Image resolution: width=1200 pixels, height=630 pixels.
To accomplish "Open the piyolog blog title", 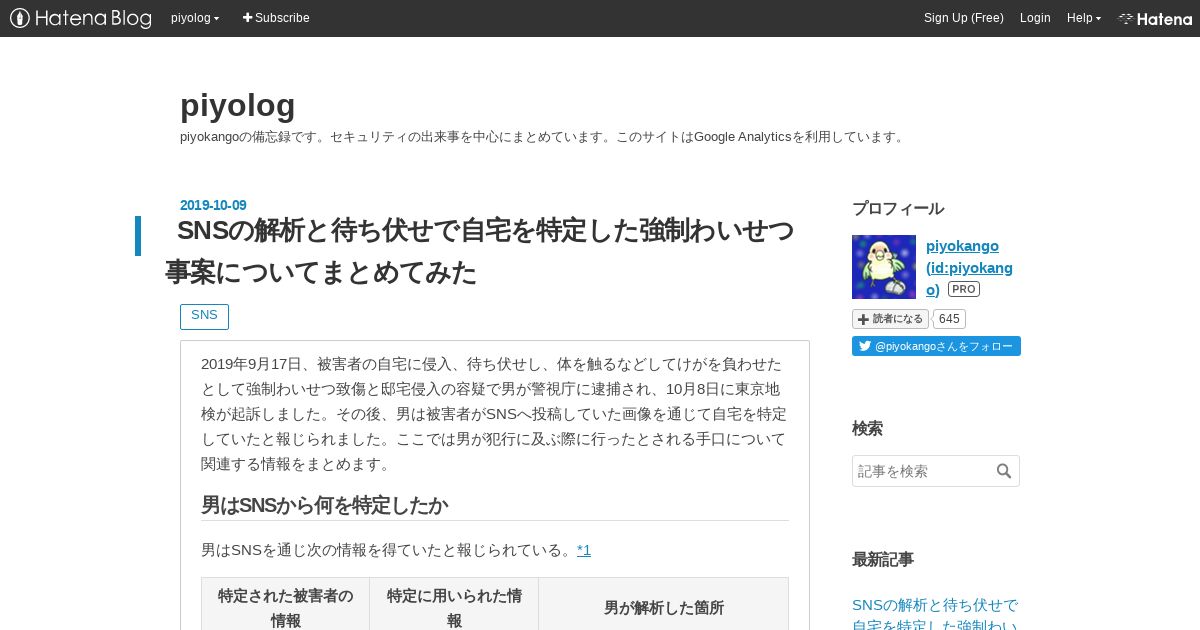I will (x=238, y=105).
